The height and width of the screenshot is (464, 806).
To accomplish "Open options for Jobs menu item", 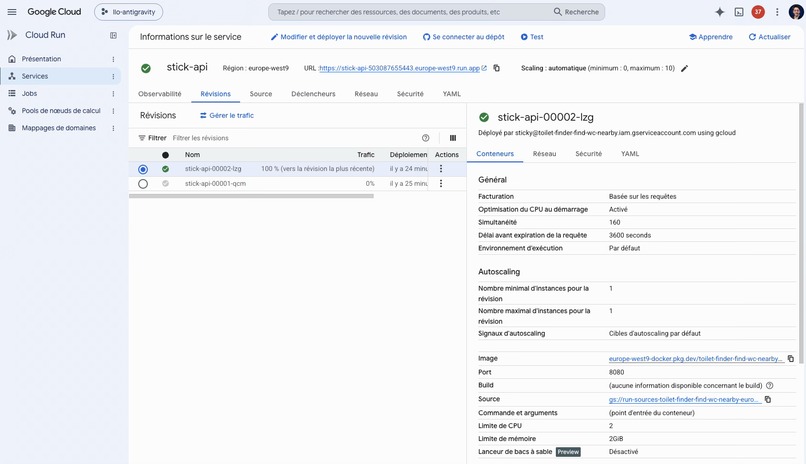I will 113,94.
